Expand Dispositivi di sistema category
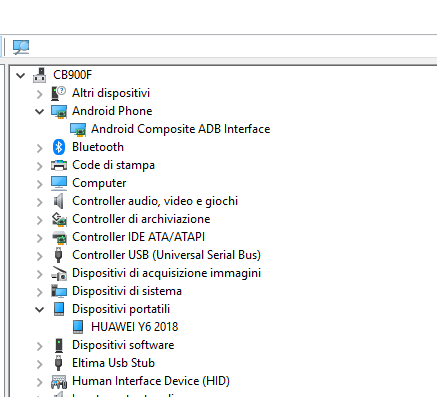 pos(40,292)
